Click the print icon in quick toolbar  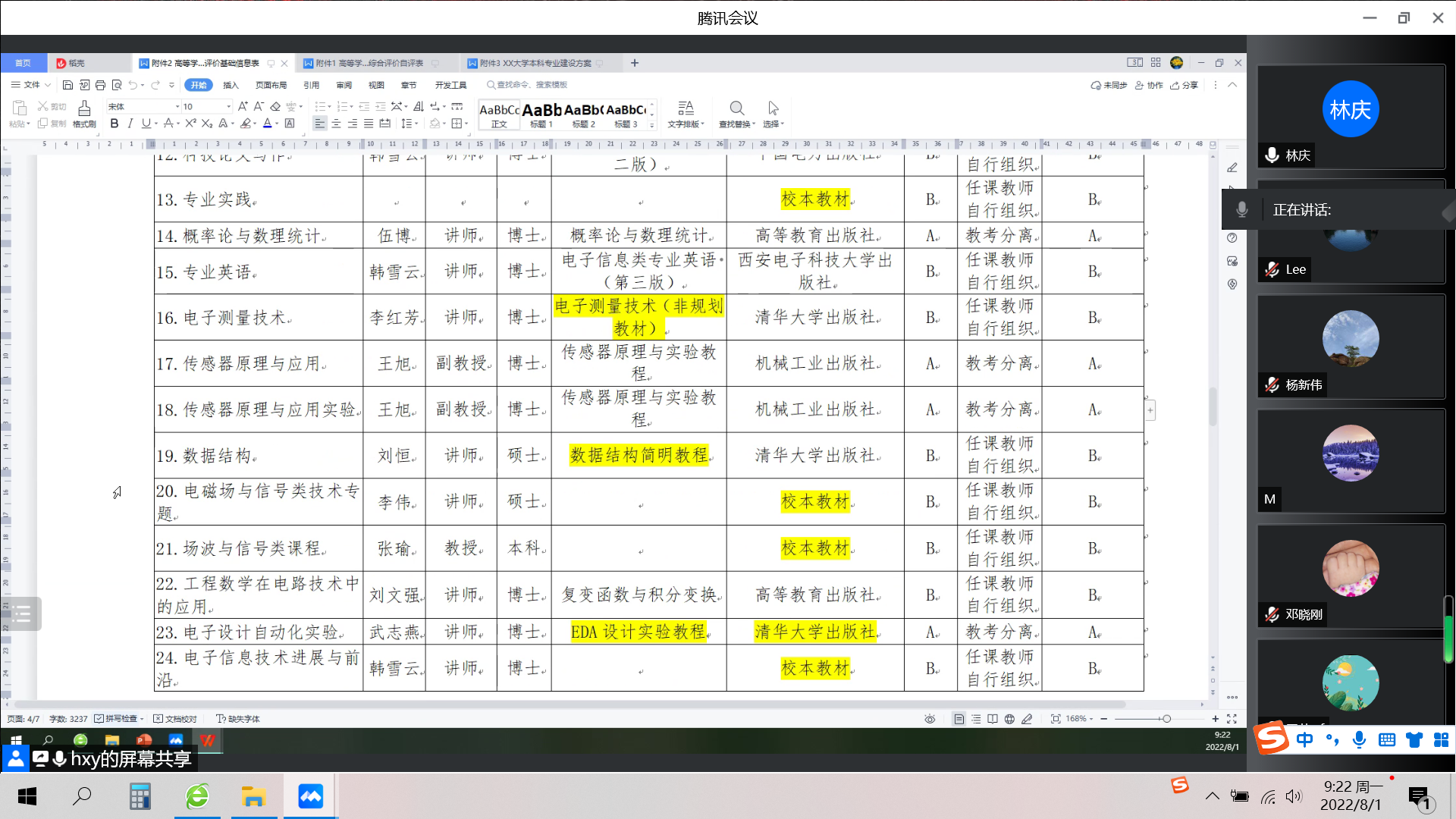pos(100,85)
